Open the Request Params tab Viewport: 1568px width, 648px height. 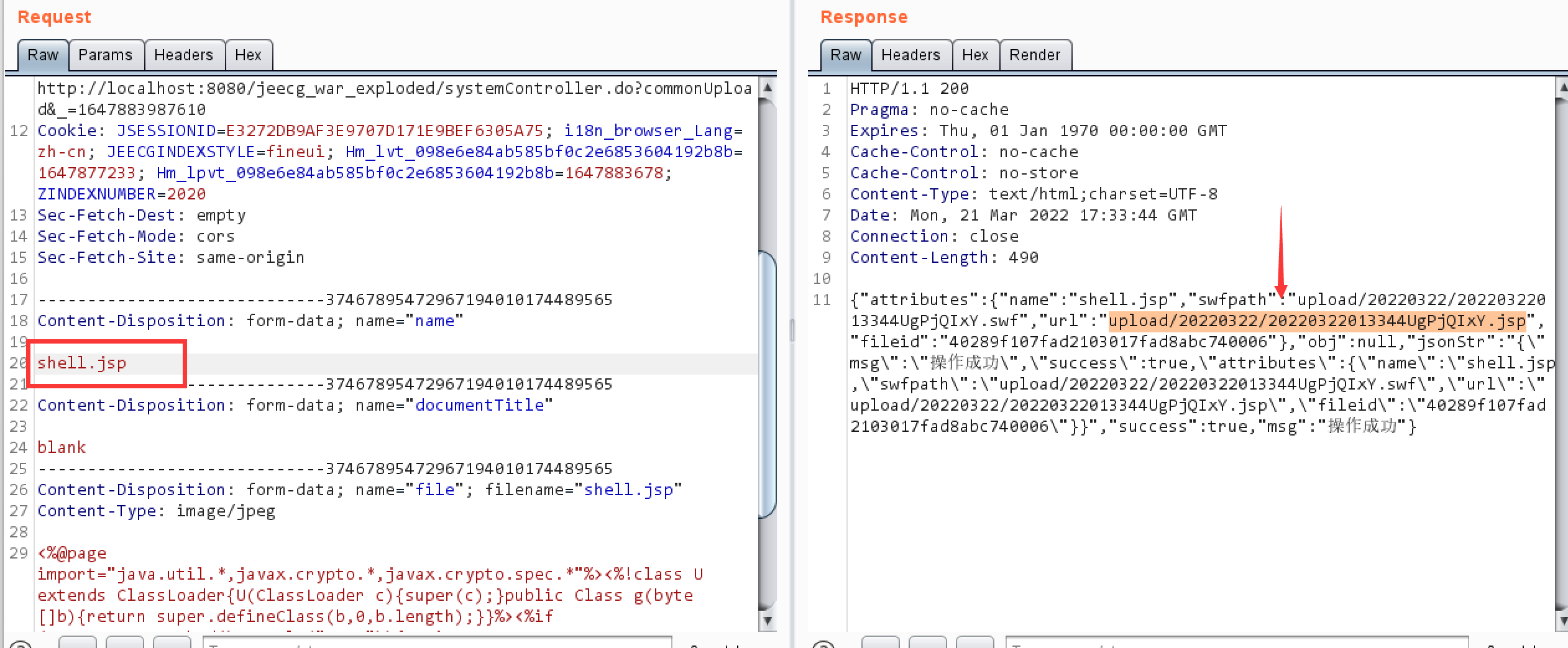(x=106, y=55)
